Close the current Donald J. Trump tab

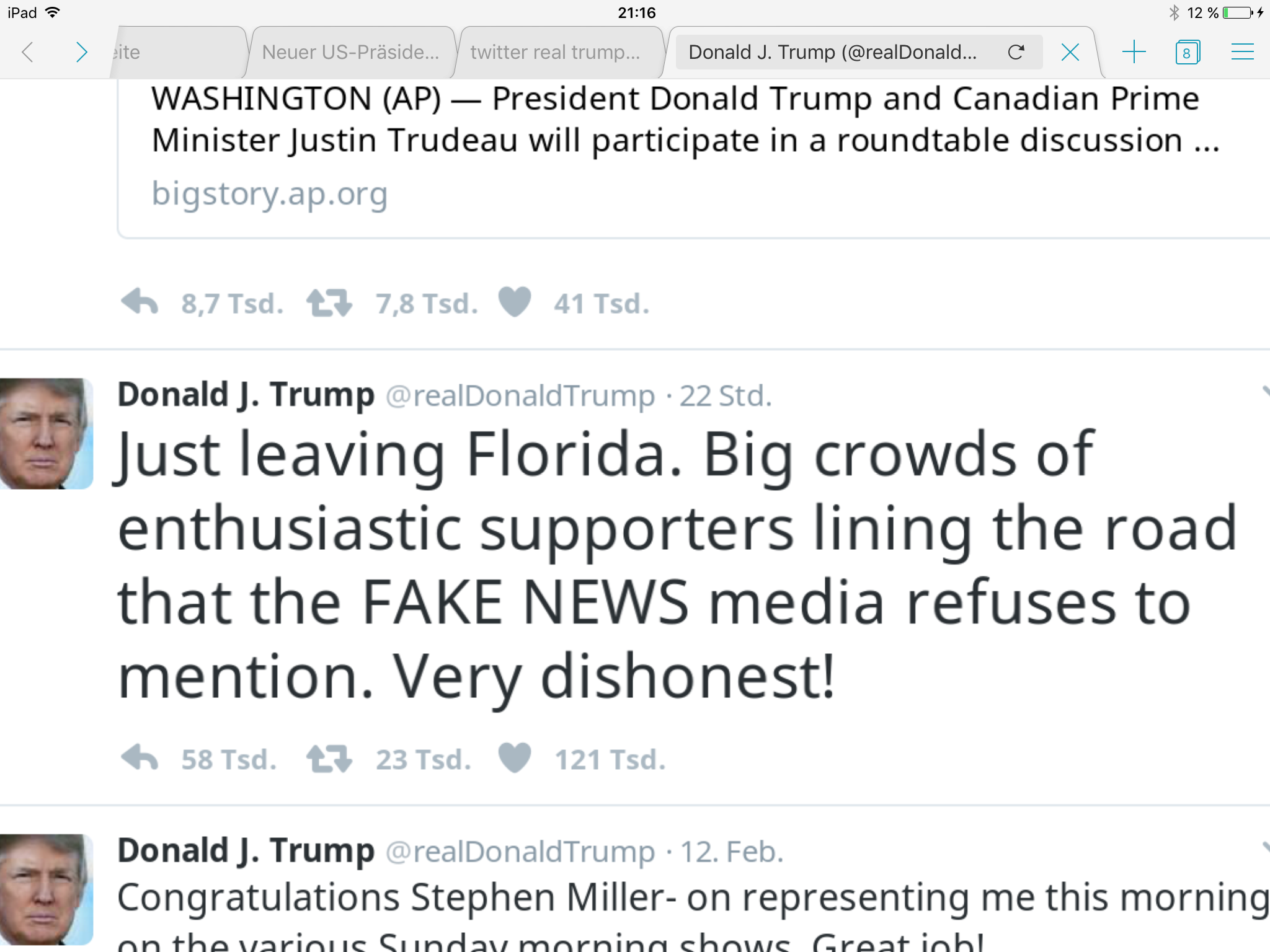click(1070, 52)
